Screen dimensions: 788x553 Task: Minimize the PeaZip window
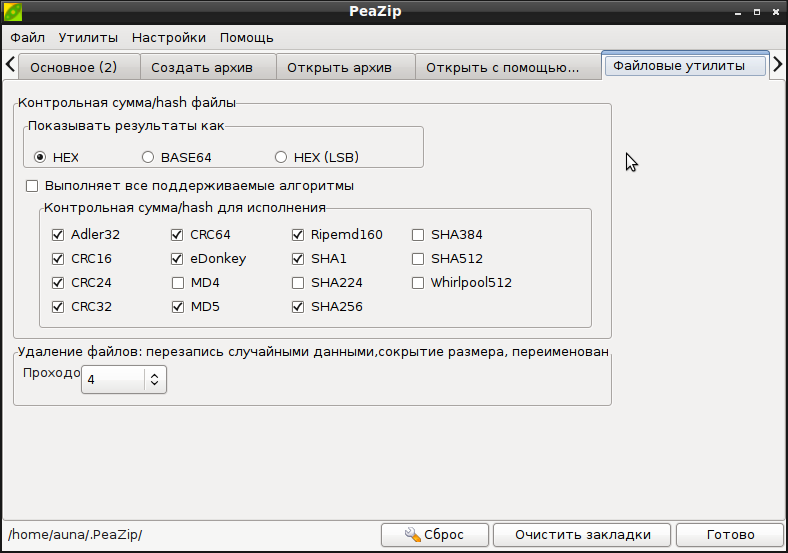click(x=738, y=12)
